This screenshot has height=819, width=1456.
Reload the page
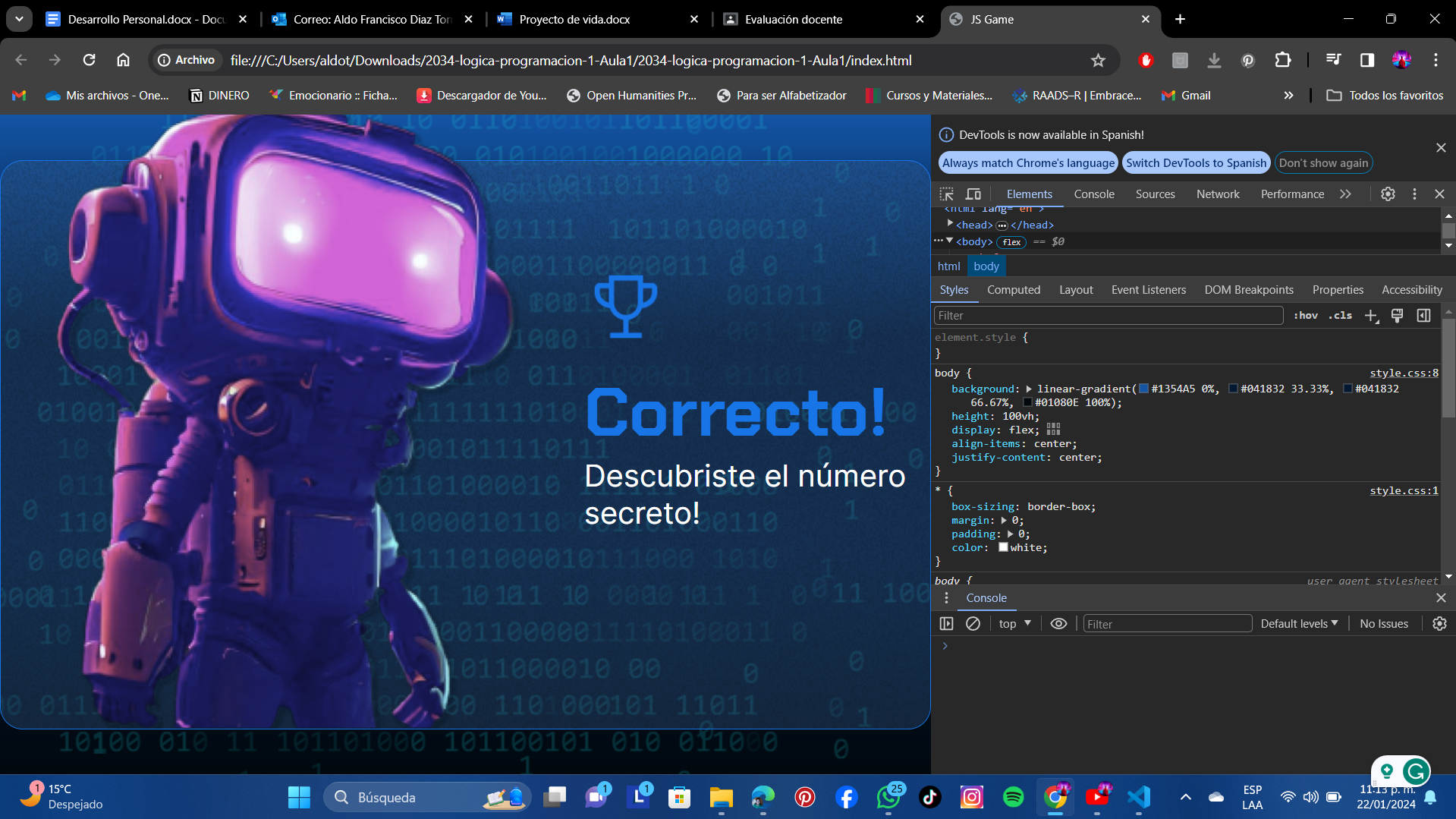point(89,60)
